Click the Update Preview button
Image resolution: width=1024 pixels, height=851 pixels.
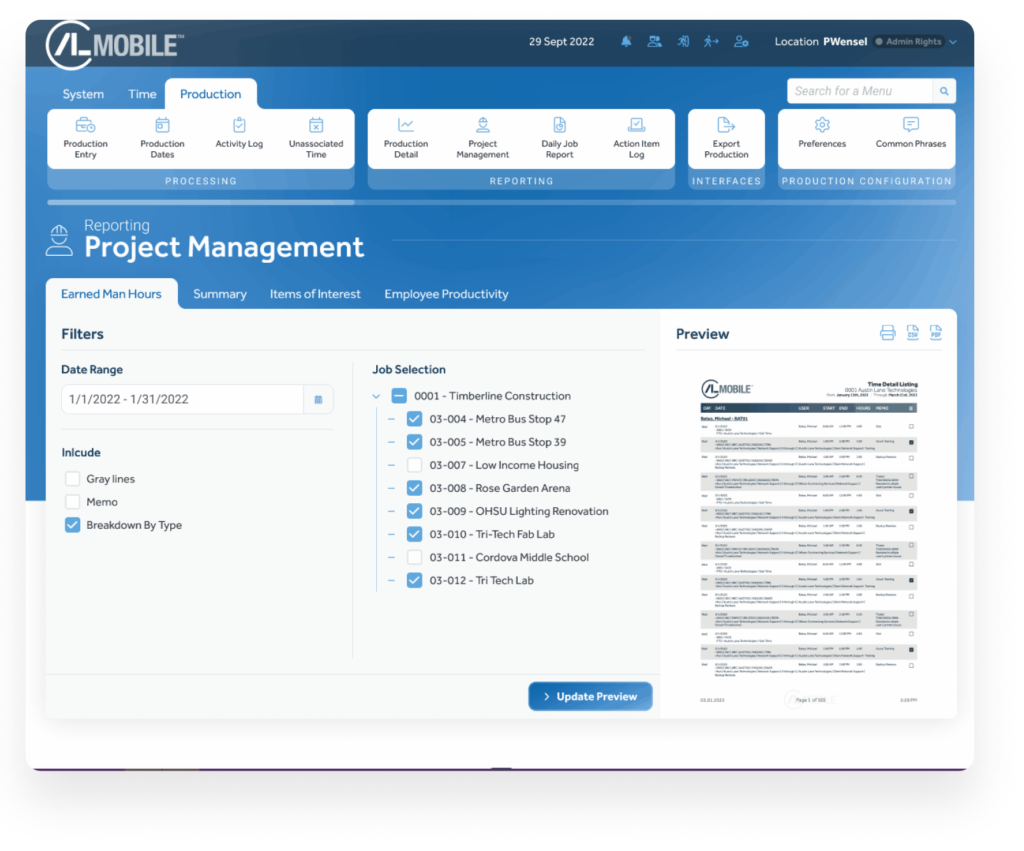pos(590,696)
